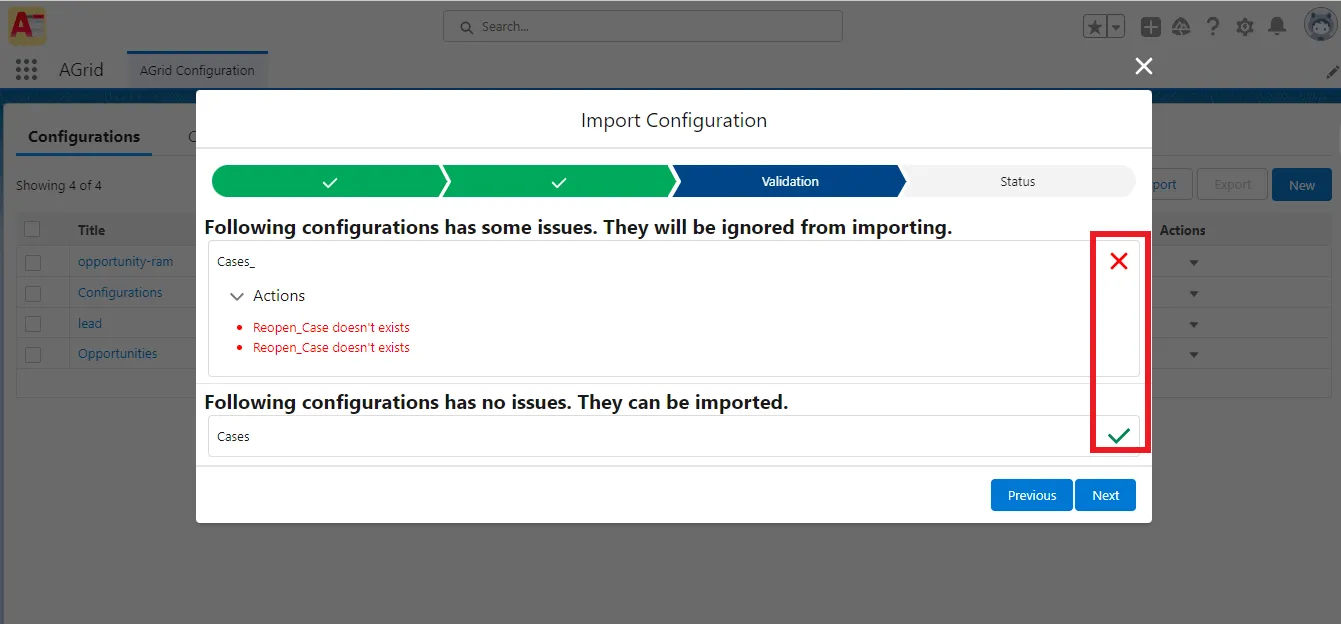This screenshot has width=1341, height=624.
Task: Open the Actions dropdown for the Opportunities row
Action: click(x=1193, y=354)
